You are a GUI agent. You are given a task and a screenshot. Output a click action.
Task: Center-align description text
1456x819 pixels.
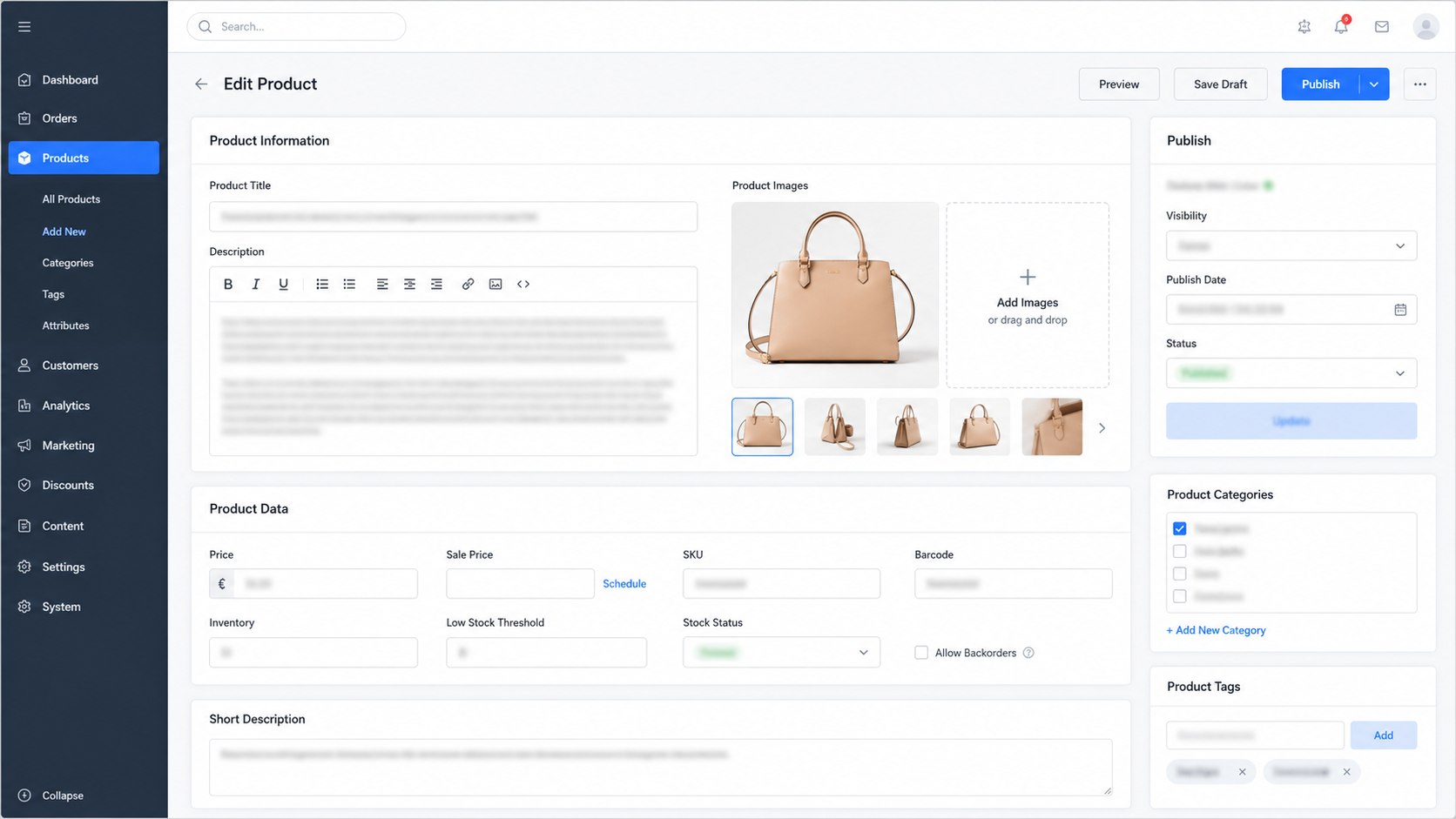click(409, 285)
